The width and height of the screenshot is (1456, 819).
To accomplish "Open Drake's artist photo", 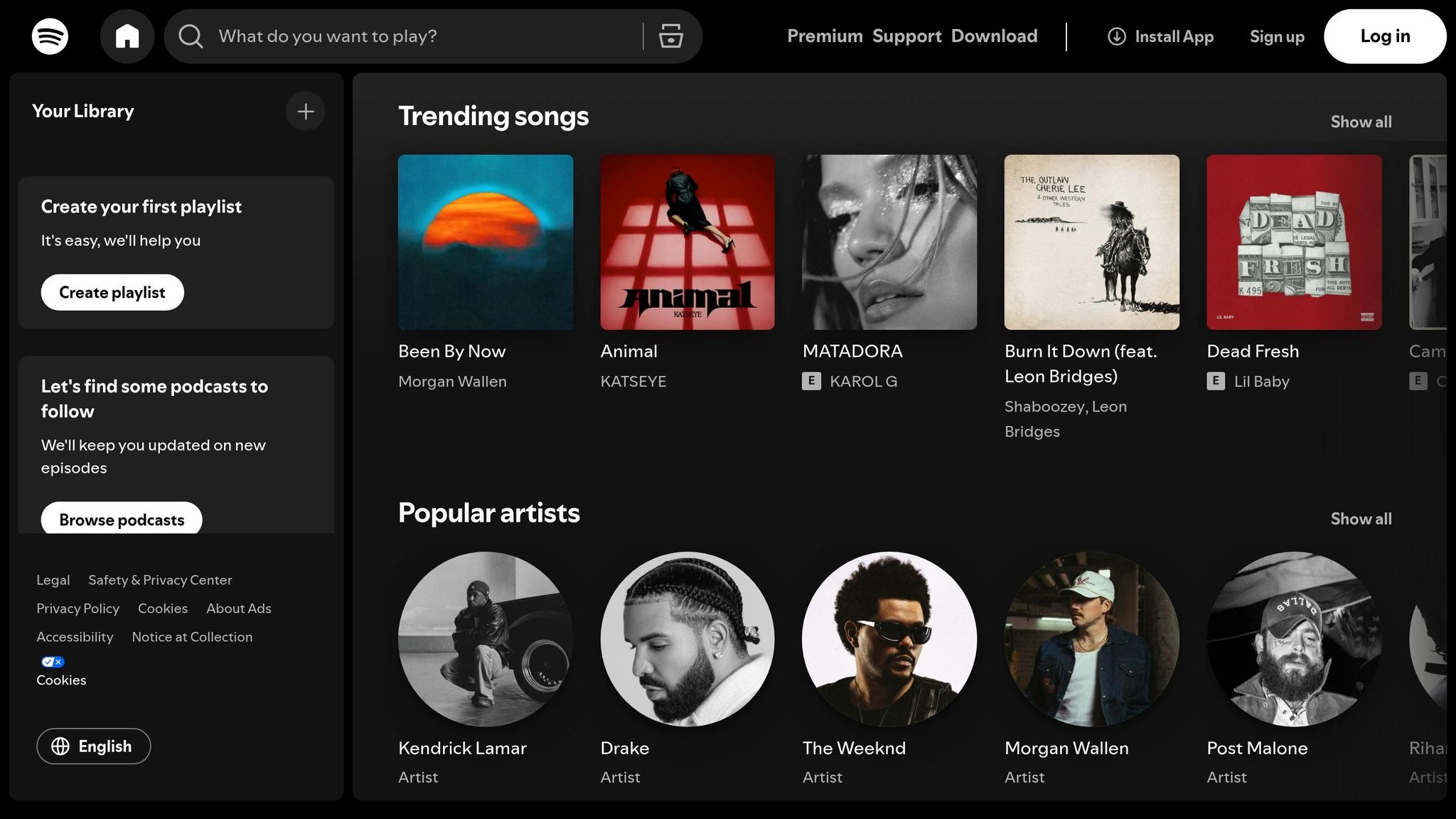I will [x=687, y=639].
